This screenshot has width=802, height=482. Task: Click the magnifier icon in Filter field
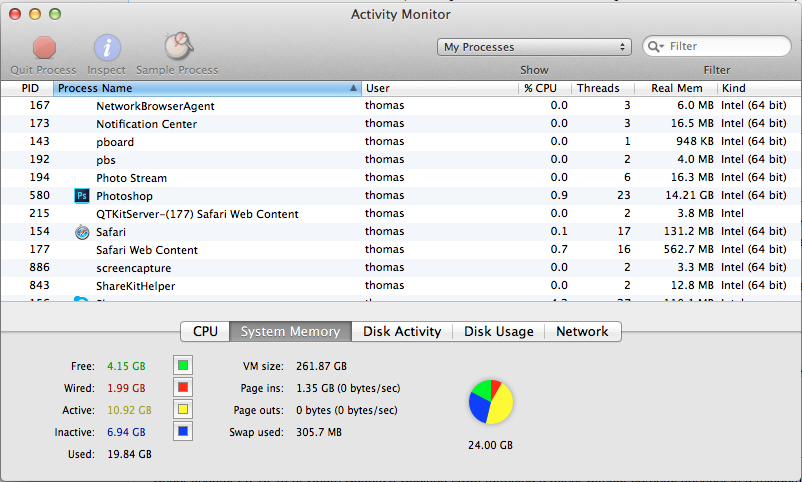pyautogui.click(x=655, y=47)
